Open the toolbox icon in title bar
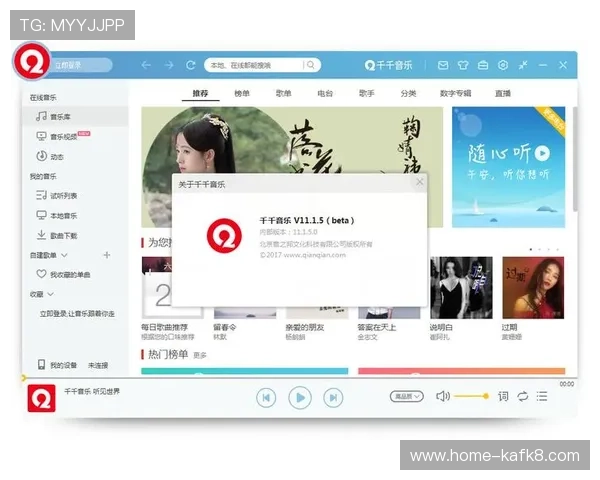600x480 pixels. click(x=483, y=65)
